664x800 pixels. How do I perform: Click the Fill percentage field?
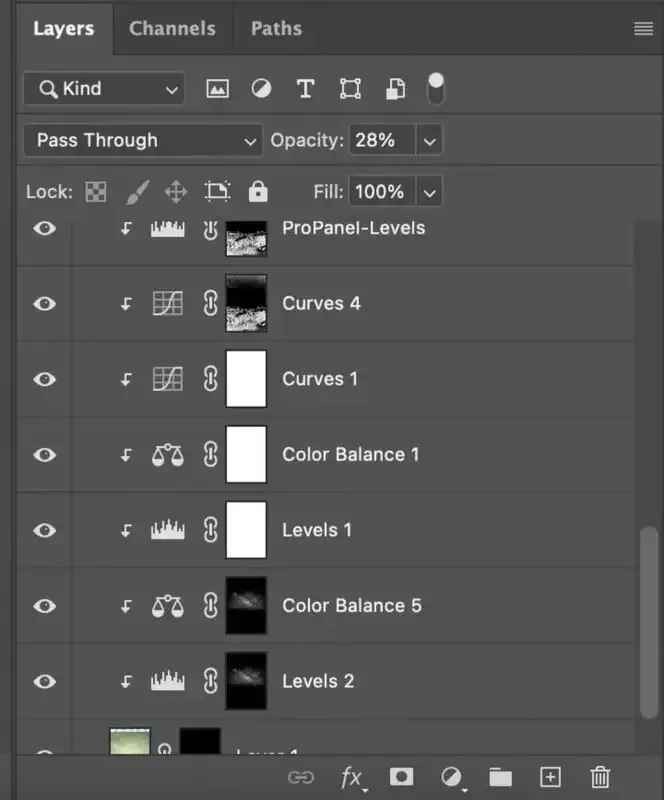(379, 192)
